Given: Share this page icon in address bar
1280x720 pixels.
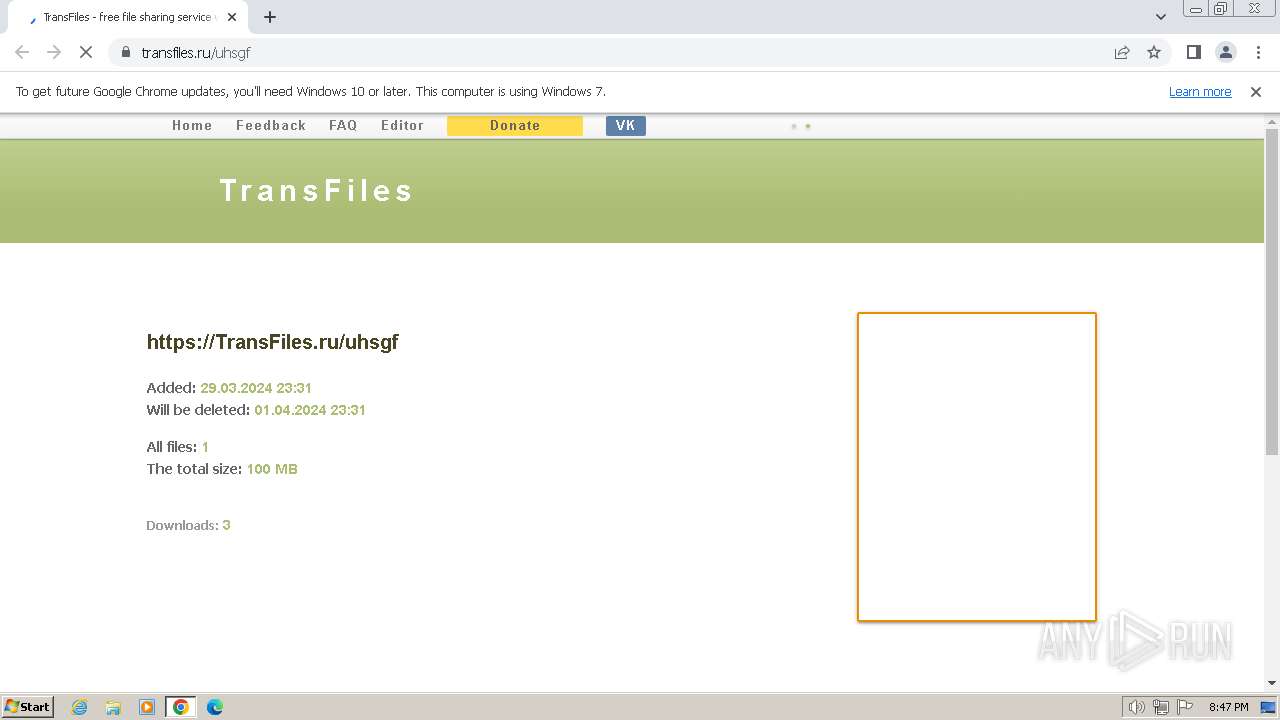Looking at the screenshot, I should coord(1122,52).
